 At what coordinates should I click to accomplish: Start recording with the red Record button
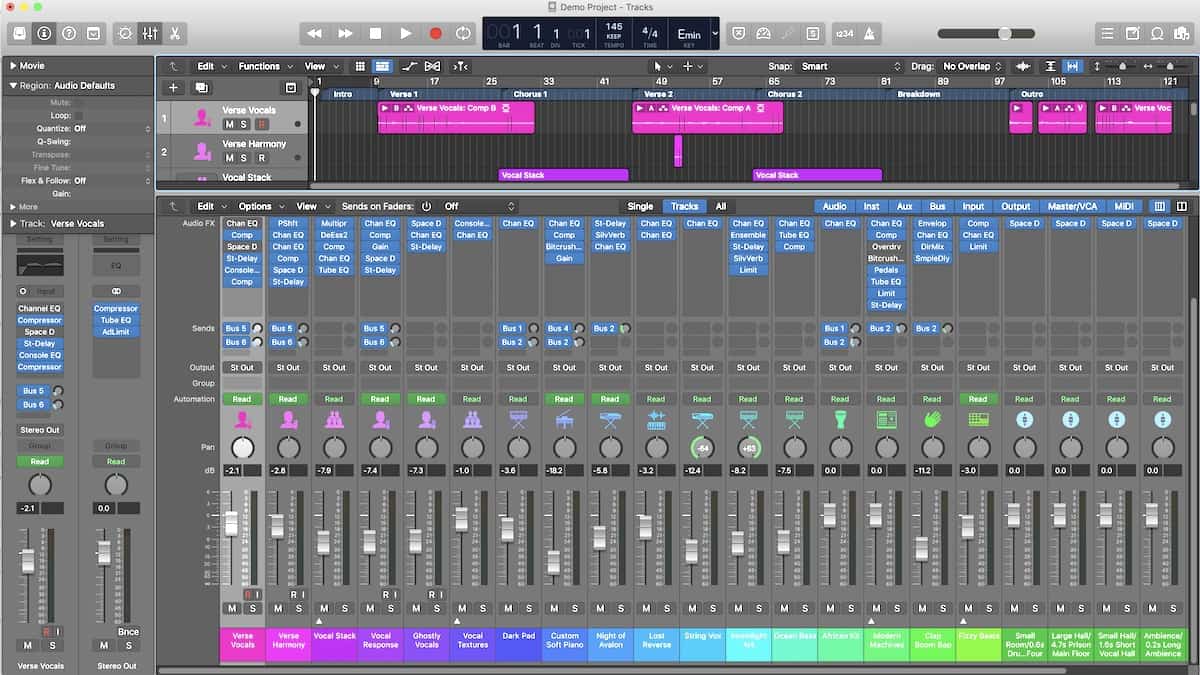[435, 33]
